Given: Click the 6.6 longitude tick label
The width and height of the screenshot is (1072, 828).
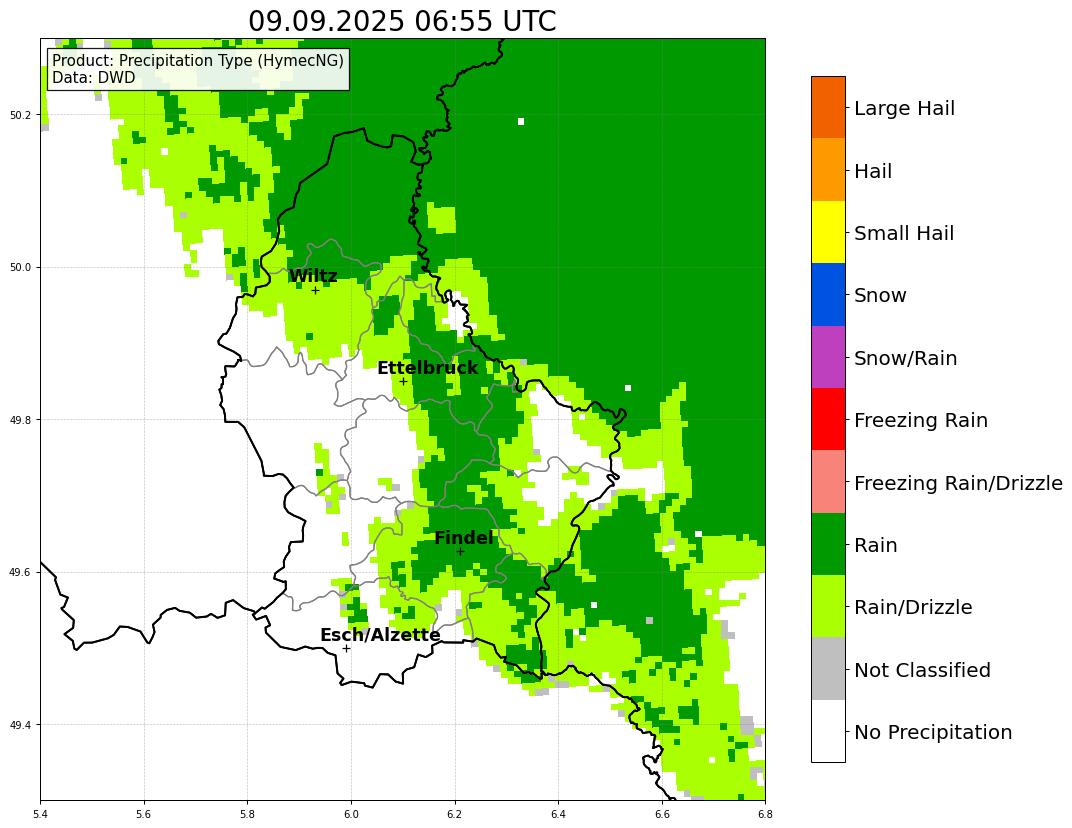Looking at the screenshot, I should pyautogui.click(x=662, y=814).
